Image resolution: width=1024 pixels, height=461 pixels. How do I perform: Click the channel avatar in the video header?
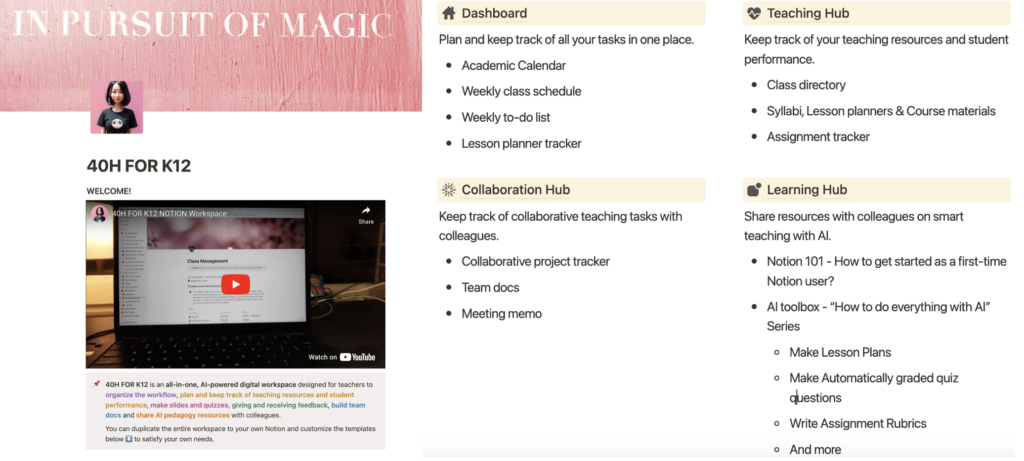(100, 214)
